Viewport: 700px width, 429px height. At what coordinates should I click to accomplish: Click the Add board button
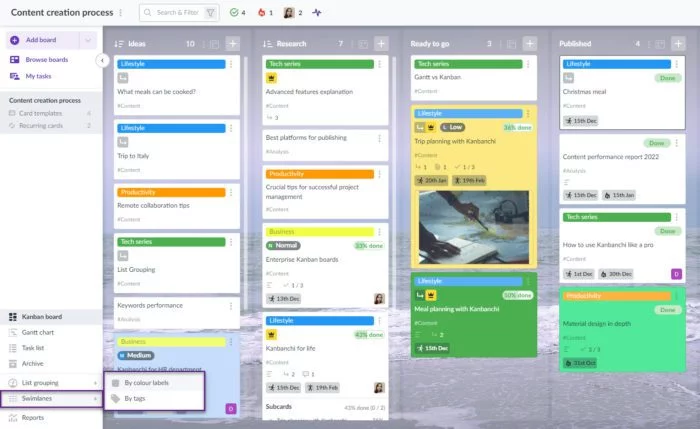pos(40,40)
